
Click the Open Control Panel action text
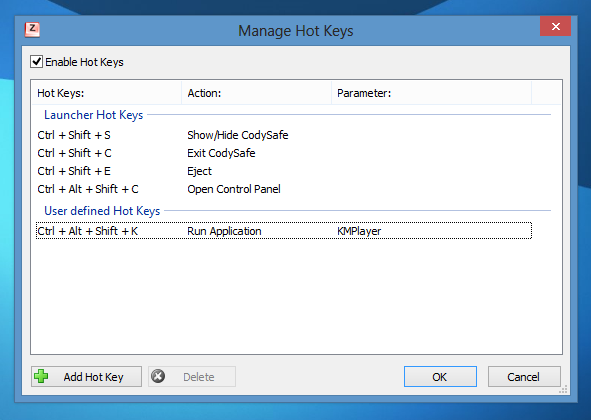click(x=234, y=189)
